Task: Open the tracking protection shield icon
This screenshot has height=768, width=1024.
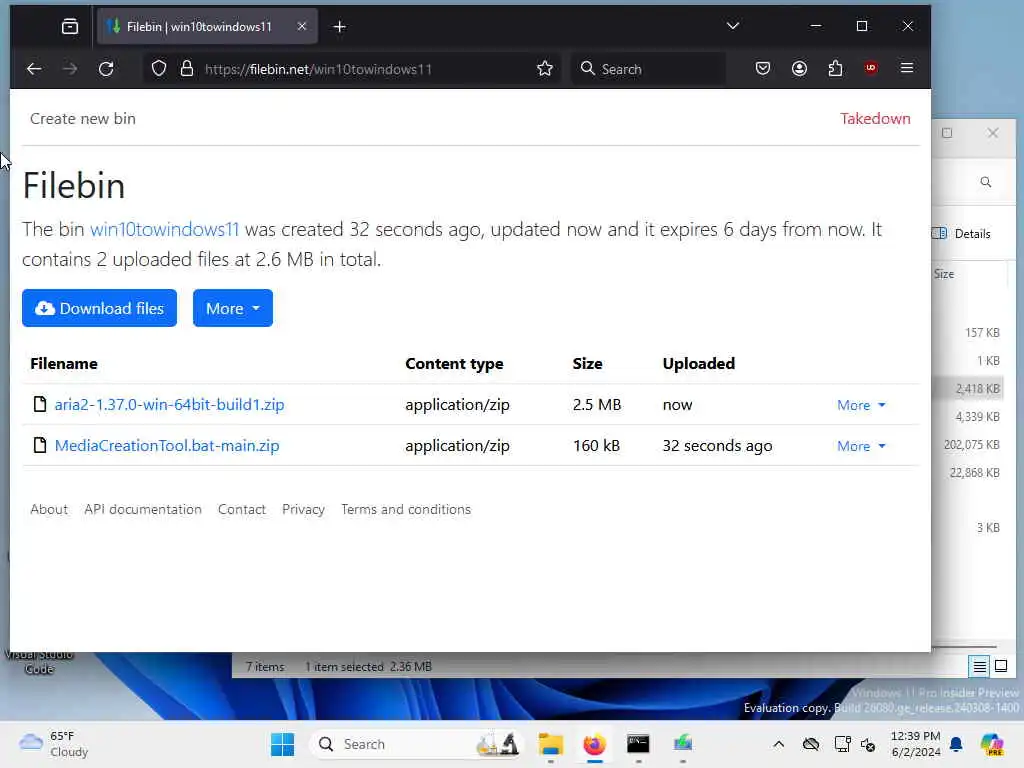Action: pos(159,69)
